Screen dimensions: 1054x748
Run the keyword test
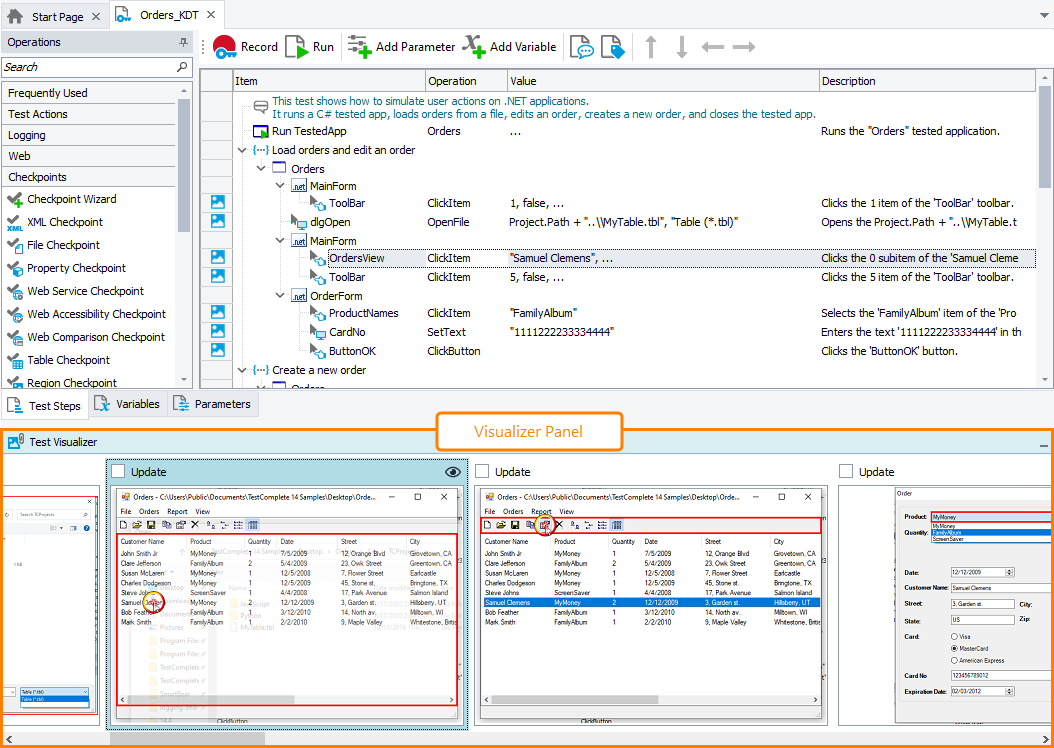pos(297,46)
